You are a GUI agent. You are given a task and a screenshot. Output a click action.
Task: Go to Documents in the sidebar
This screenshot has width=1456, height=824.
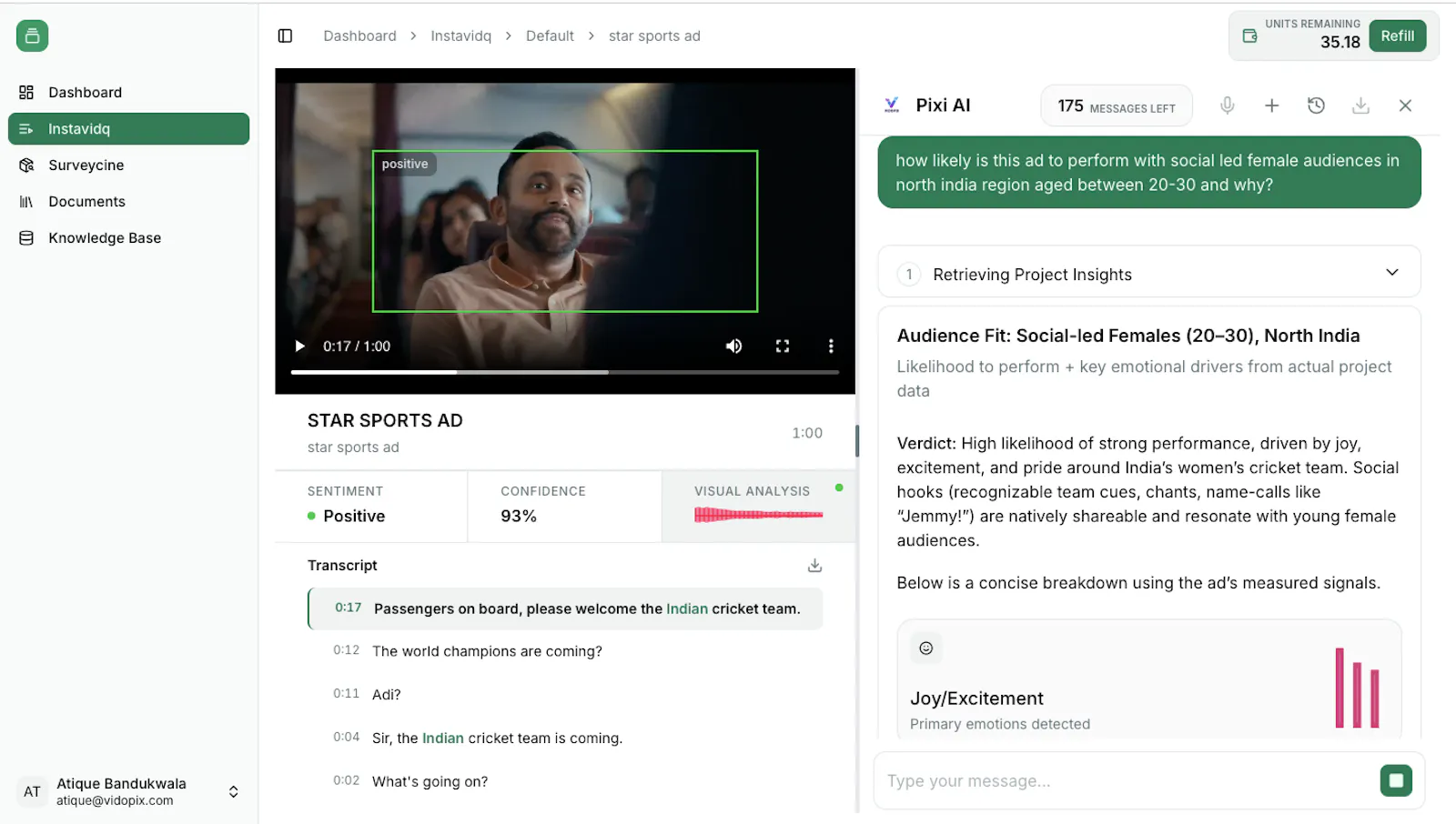(128, 201)
